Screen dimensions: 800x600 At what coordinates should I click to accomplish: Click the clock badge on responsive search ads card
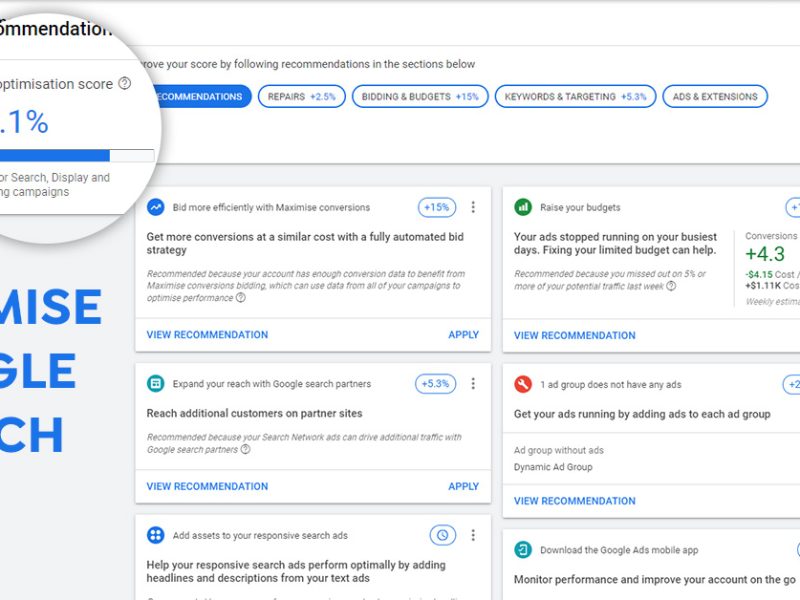[442, 535]
